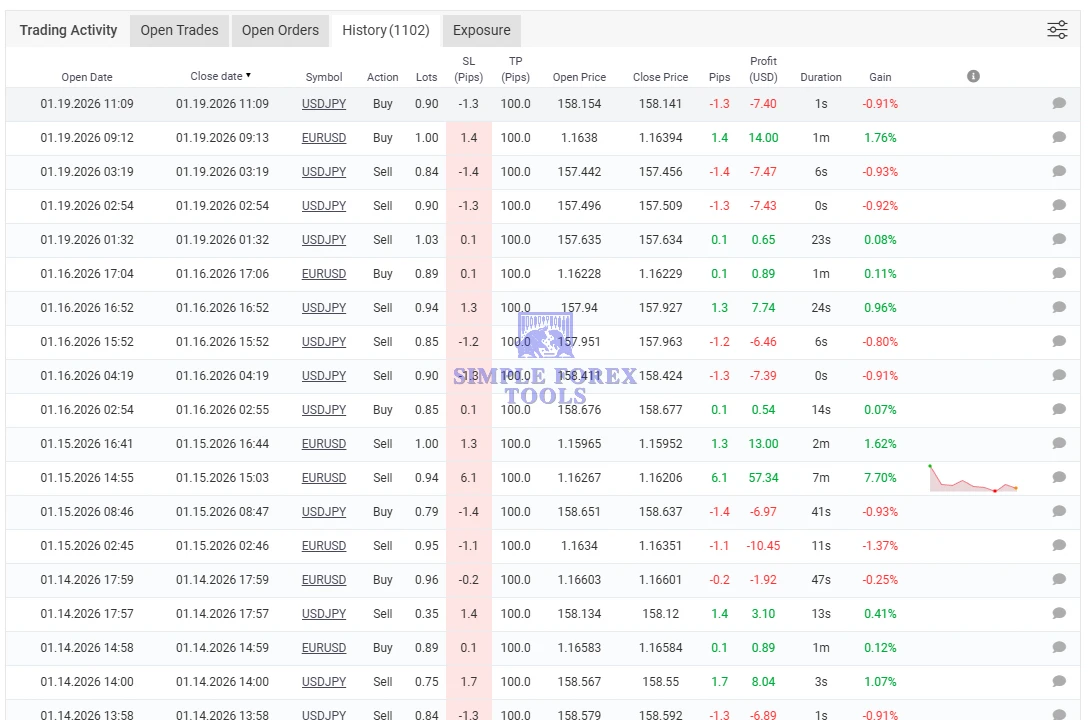This screenshot has height=720, width=1091.
Task: Click comment bubble on 01.16.2026 17:04 row
Action: tap(1059, 274)
